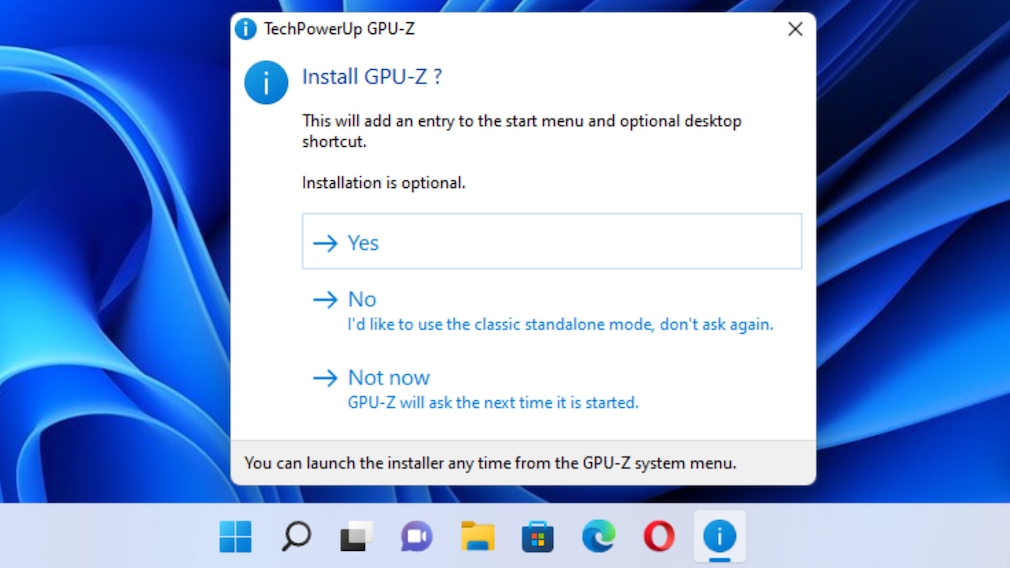
Task: Click the start menu entry description text
Action: click(x=521, y=131)
